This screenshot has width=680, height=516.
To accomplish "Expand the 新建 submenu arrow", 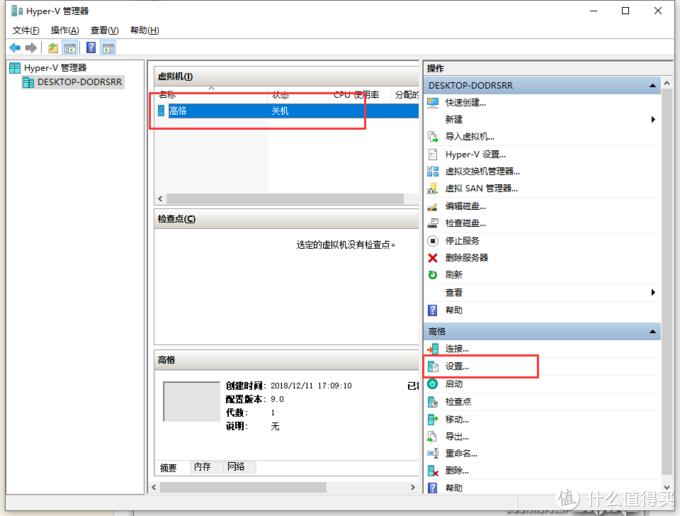I will [x=653, y=120].
